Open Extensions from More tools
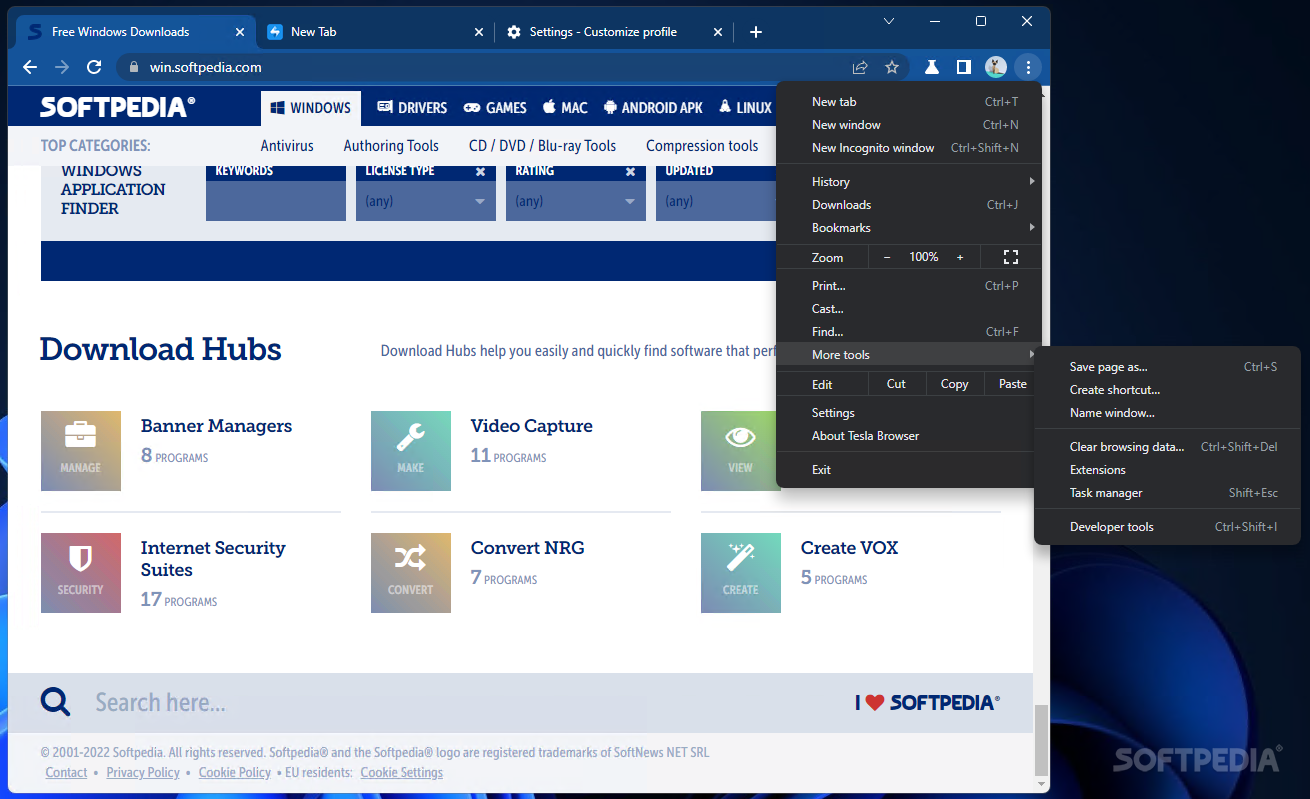Image resolution: width=1310 pixels, height=799 pixels. point(1167,470)
